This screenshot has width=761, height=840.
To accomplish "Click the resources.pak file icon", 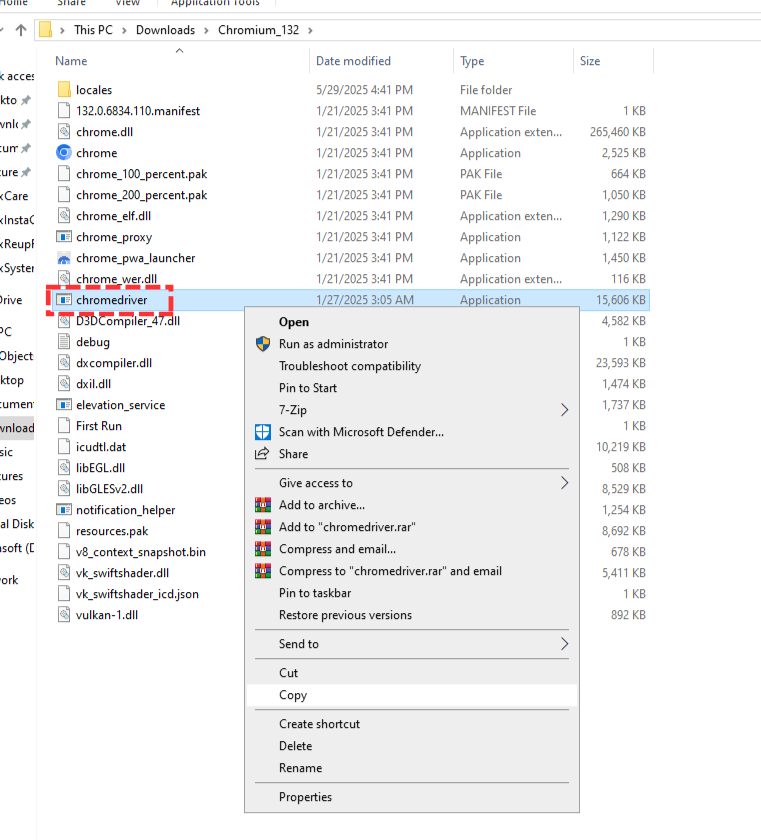I will 64,531.
